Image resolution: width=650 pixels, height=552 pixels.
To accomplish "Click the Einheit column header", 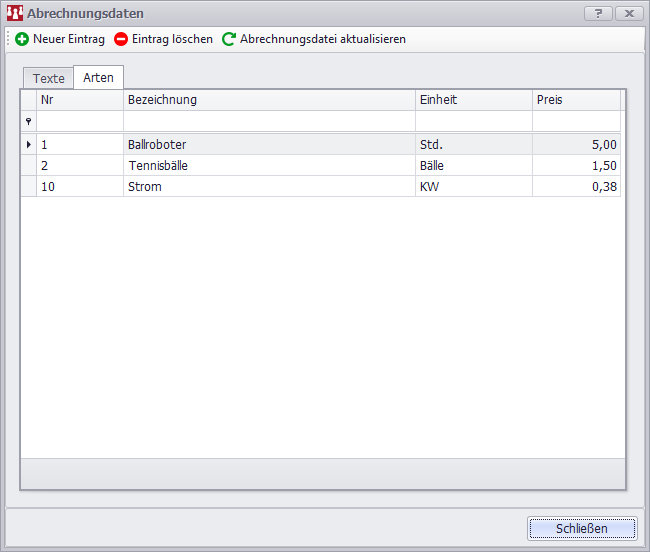I will 473,100.
